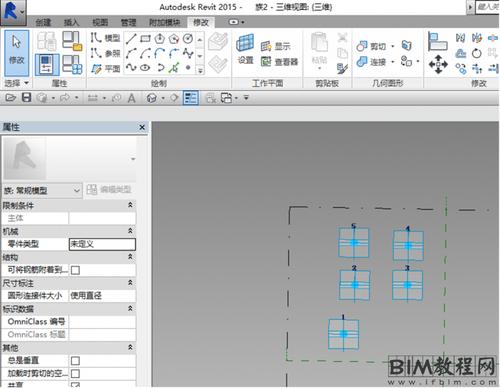Image resolution: width=500 pixels, height=388 pixels.
Task: Select the Mirror Pick Axis tool
Action: point(461,38)
